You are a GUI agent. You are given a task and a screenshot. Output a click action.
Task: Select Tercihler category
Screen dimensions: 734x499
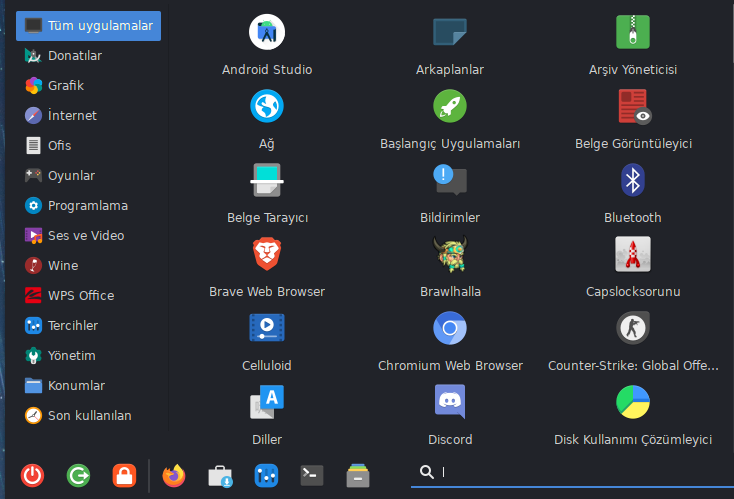[88, 325]
